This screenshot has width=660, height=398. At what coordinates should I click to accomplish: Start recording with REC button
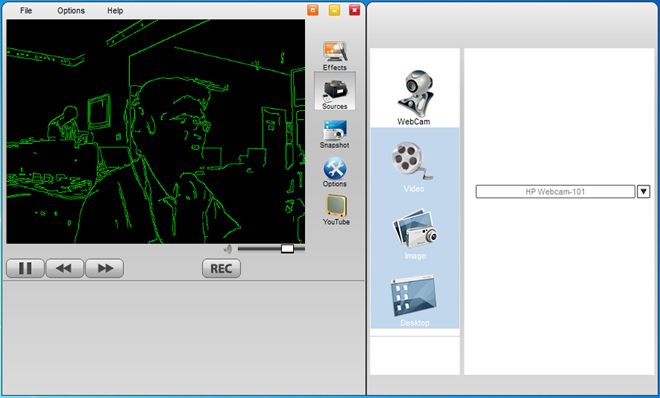[221, 268]
